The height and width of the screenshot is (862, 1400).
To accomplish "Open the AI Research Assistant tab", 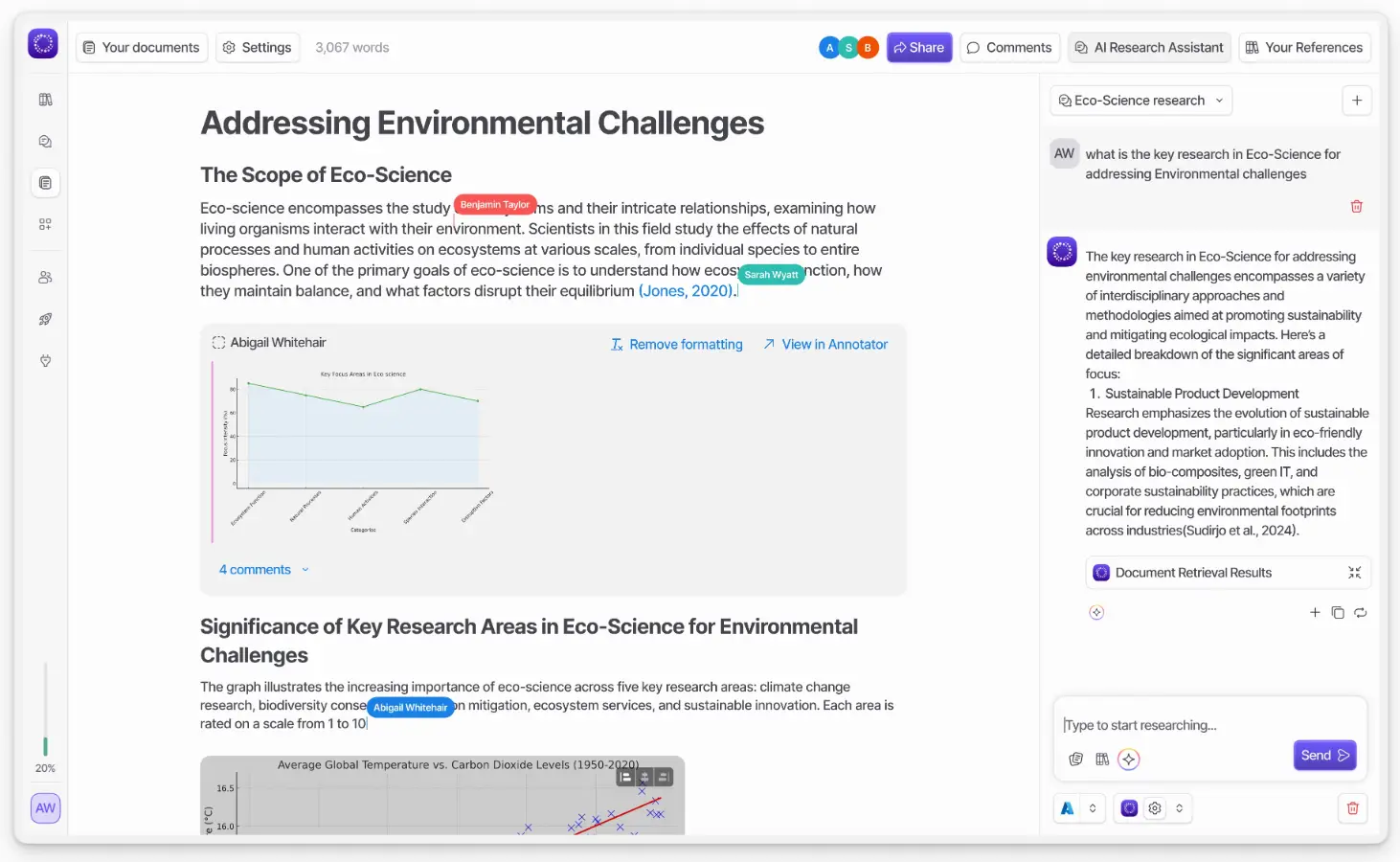I will point(1149,47).
